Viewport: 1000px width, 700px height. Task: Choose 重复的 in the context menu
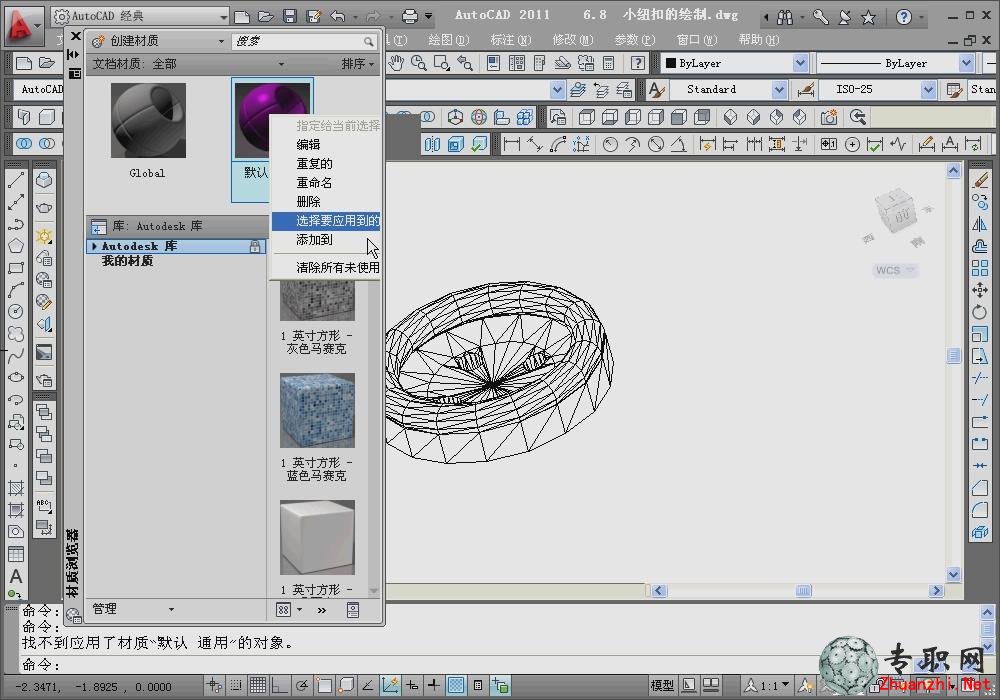coord(314,164)
